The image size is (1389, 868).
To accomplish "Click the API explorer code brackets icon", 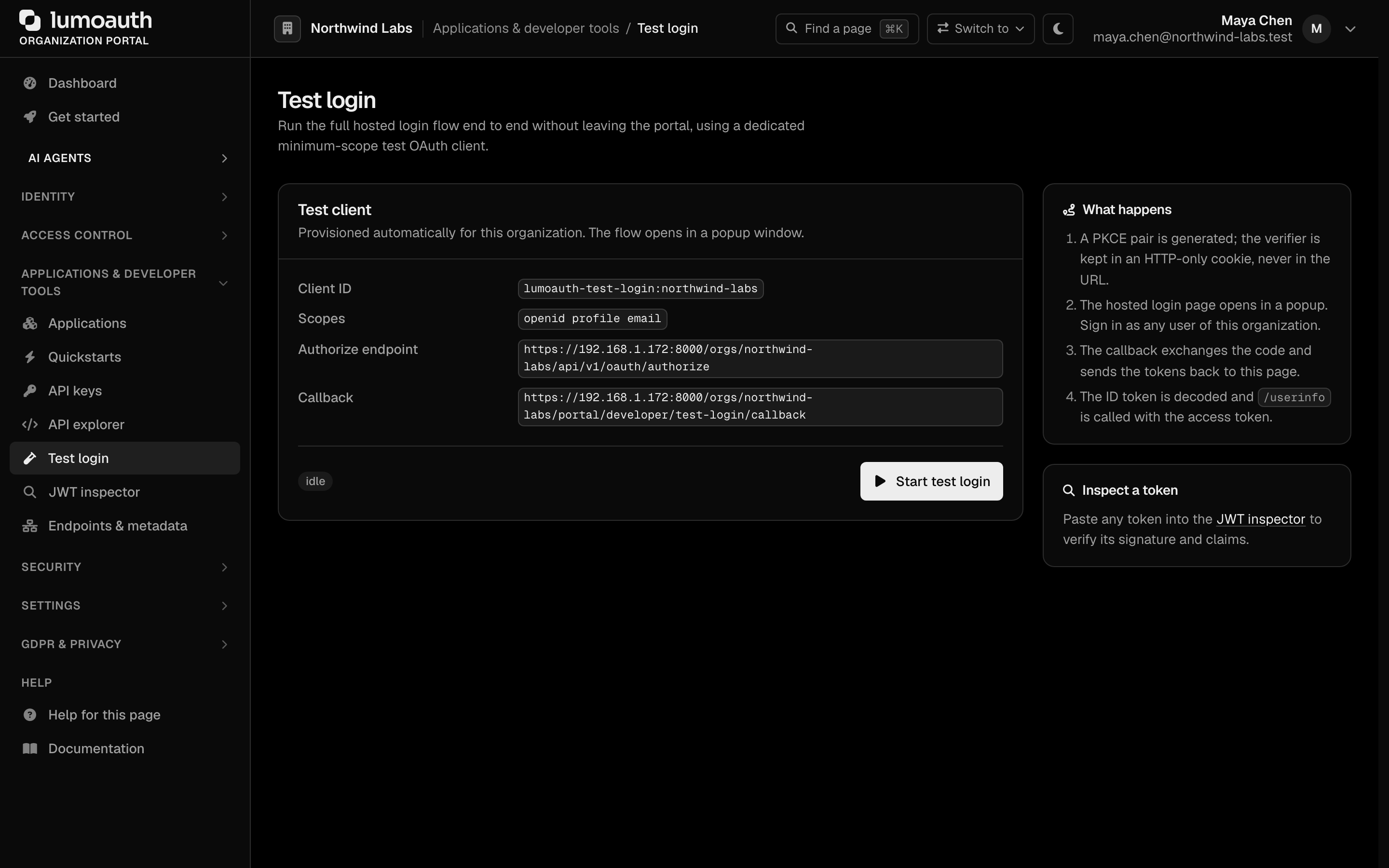I will click(x=30, y=425).
